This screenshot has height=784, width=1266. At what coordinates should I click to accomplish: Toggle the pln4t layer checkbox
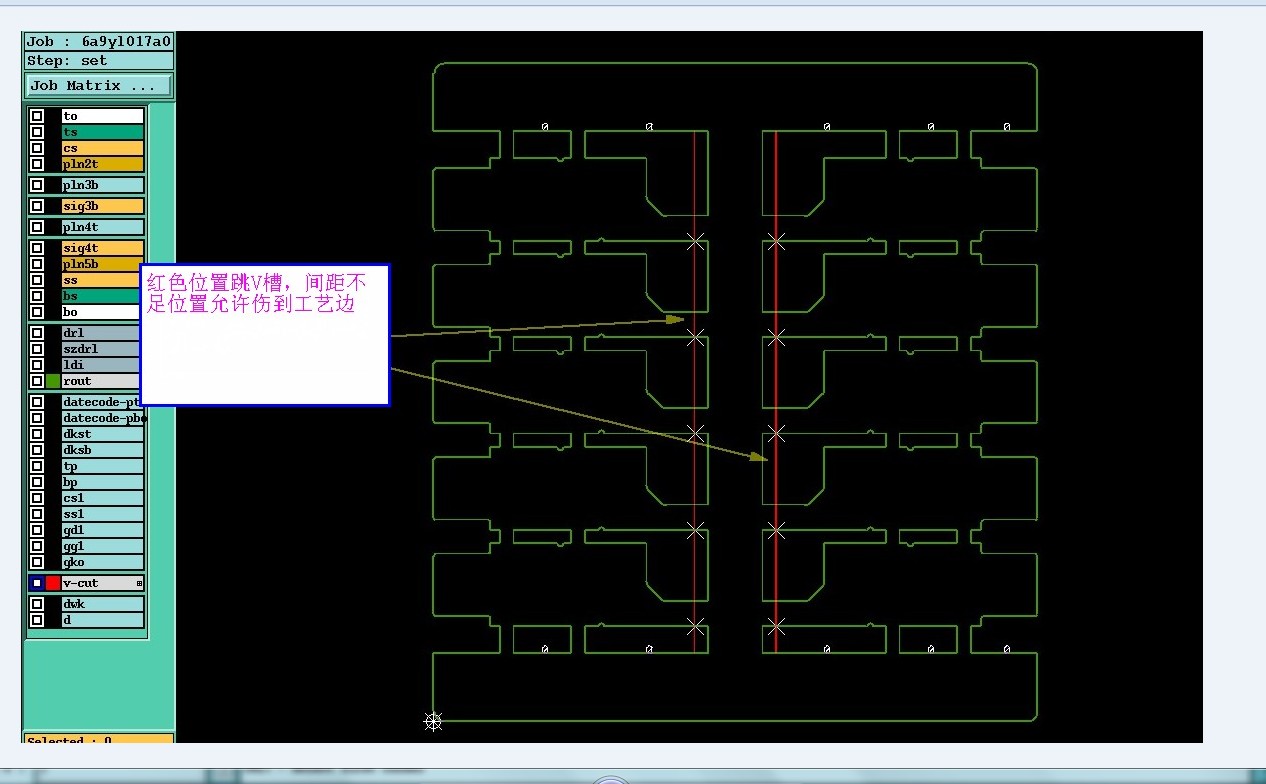coord(37,227)
